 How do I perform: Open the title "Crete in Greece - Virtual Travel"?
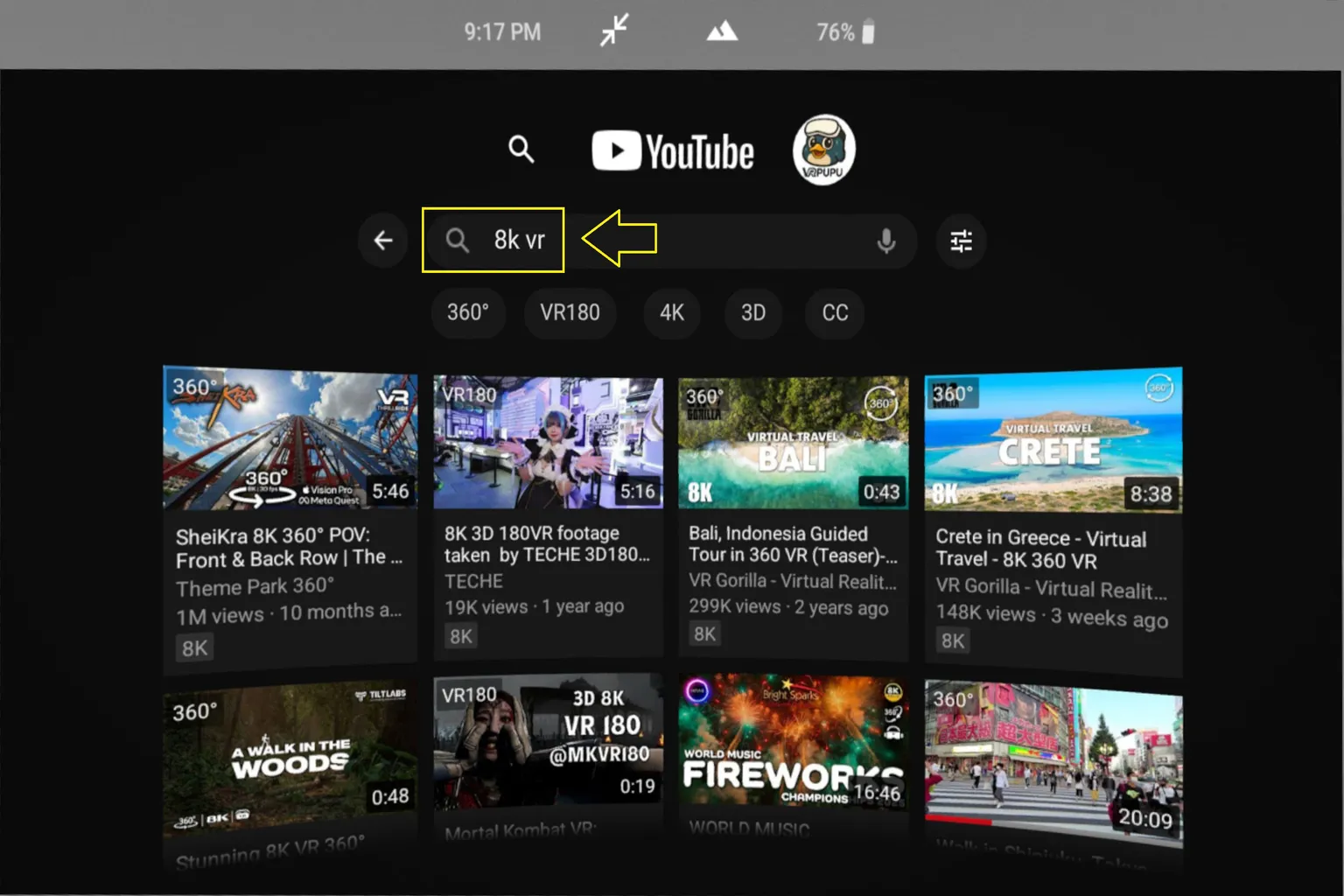1040,549
